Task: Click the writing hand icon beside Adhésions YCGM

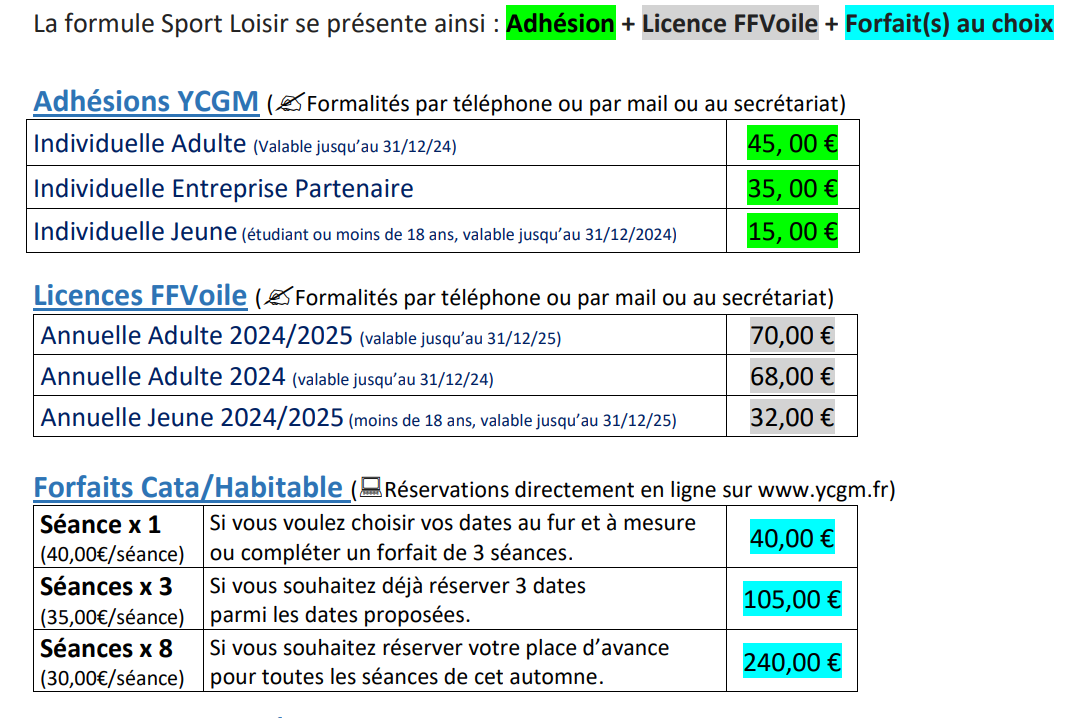Action: (x=289, y=103)
